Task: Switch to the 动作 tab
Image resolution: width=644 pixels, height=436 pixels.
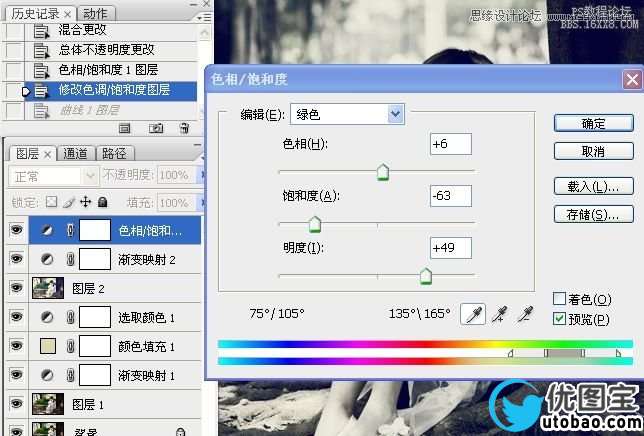Action: [x=96, y=14]
